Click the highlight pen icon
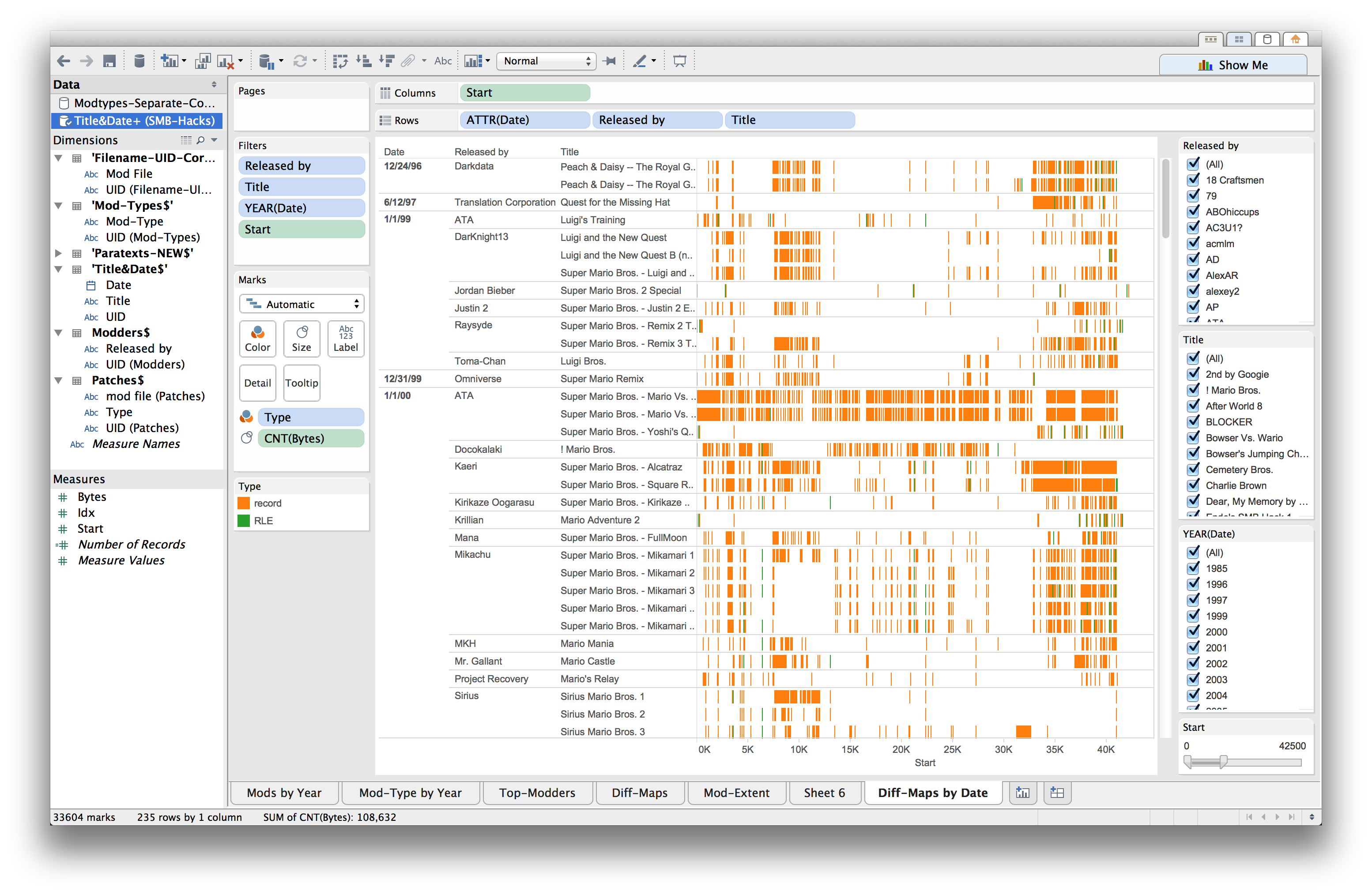 (x=640, y=61)
